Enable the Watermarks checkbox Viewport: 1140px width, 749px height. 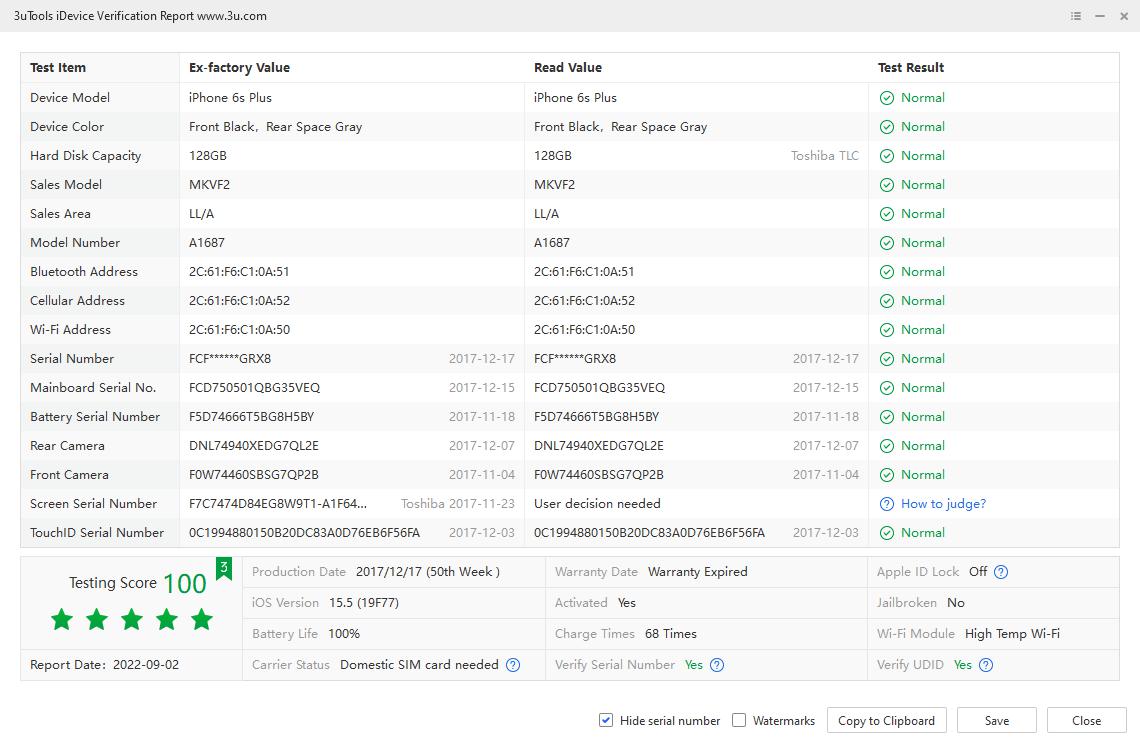[x=739, y=720]
